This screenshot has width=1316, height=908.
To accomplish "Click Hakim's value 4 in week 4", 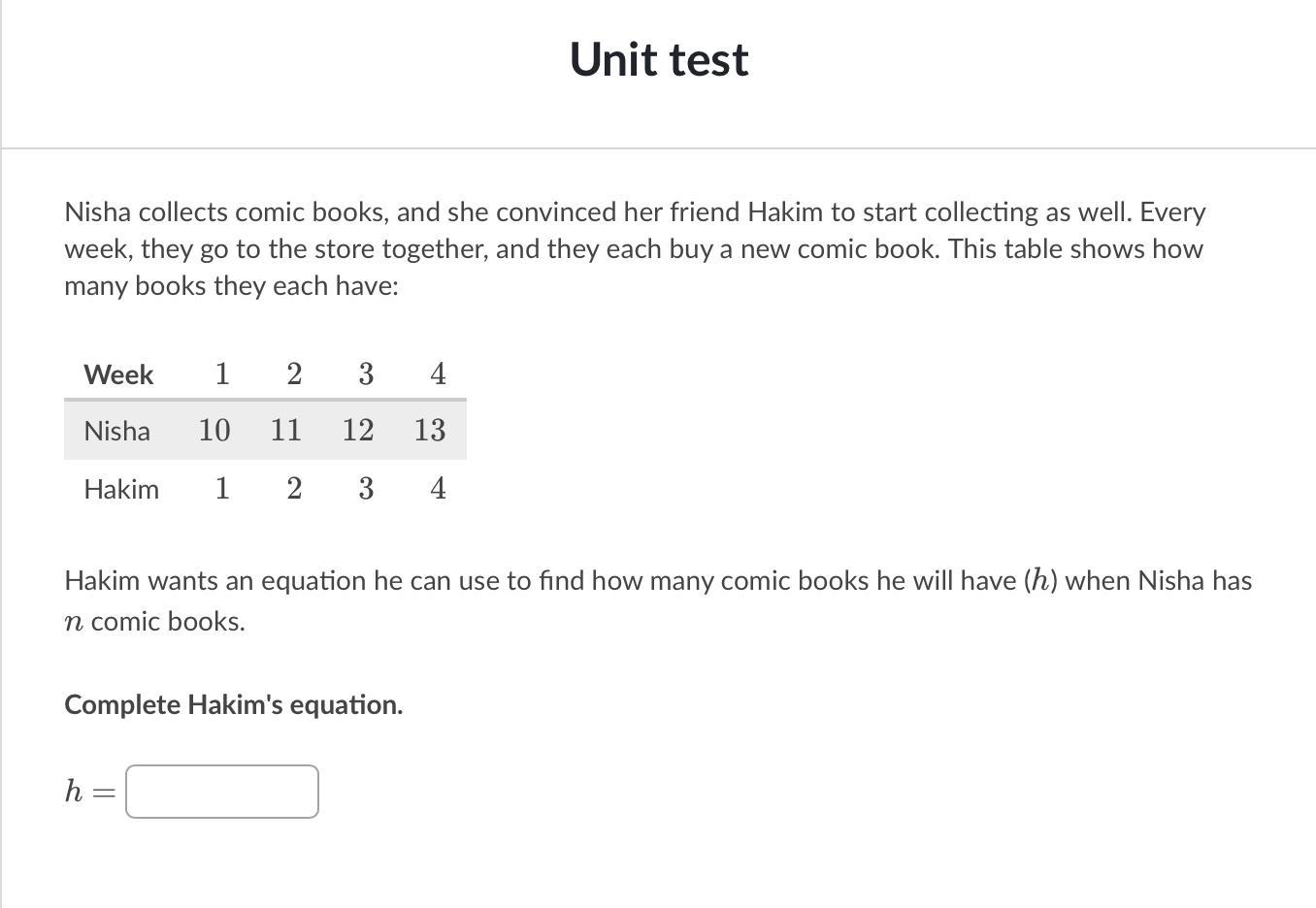I will pyautogui.click(x=438, y=488).
